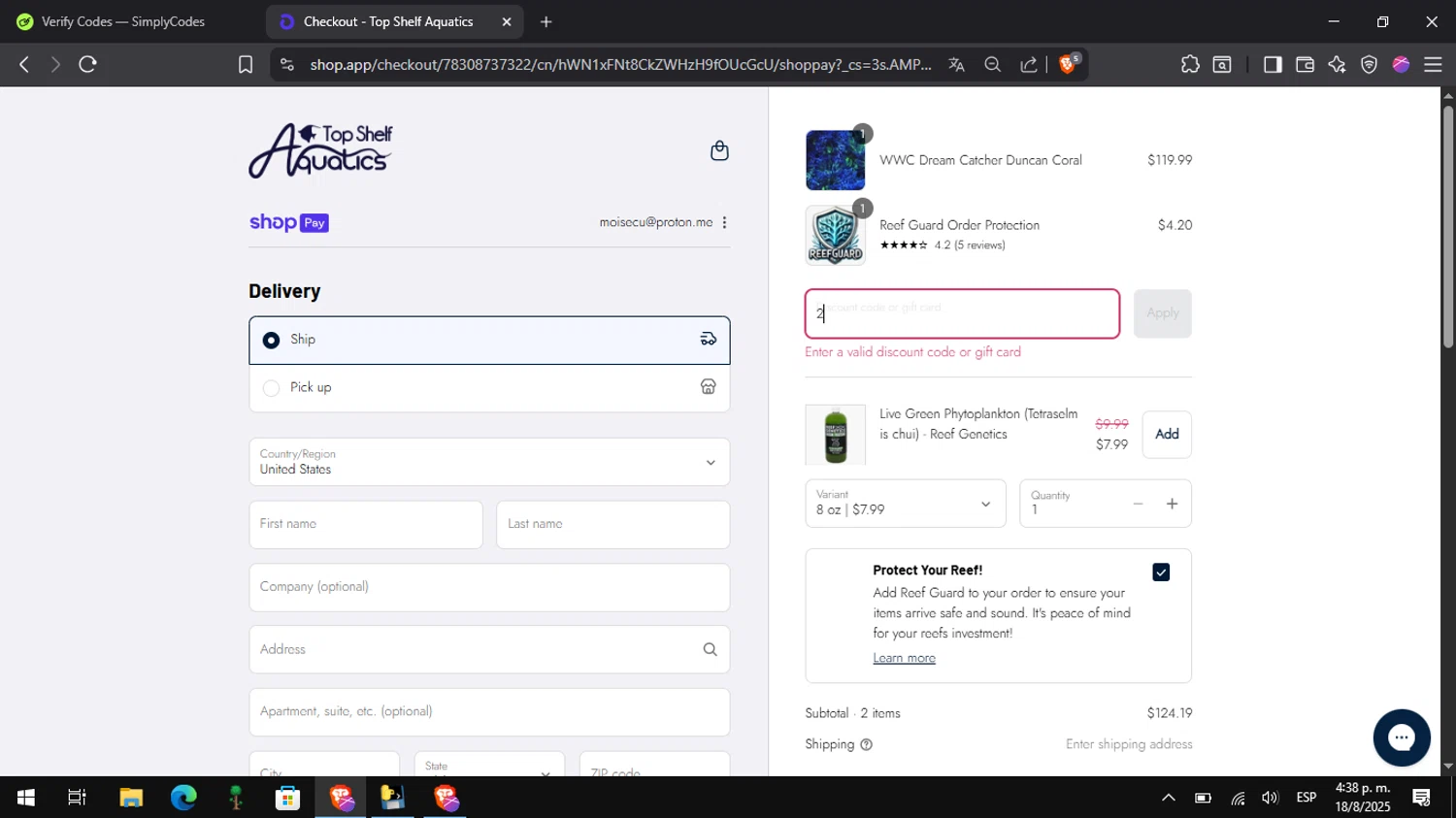The image size is (1456, 818).
Task: Open Windows notification center
Action: [1421, 798]
